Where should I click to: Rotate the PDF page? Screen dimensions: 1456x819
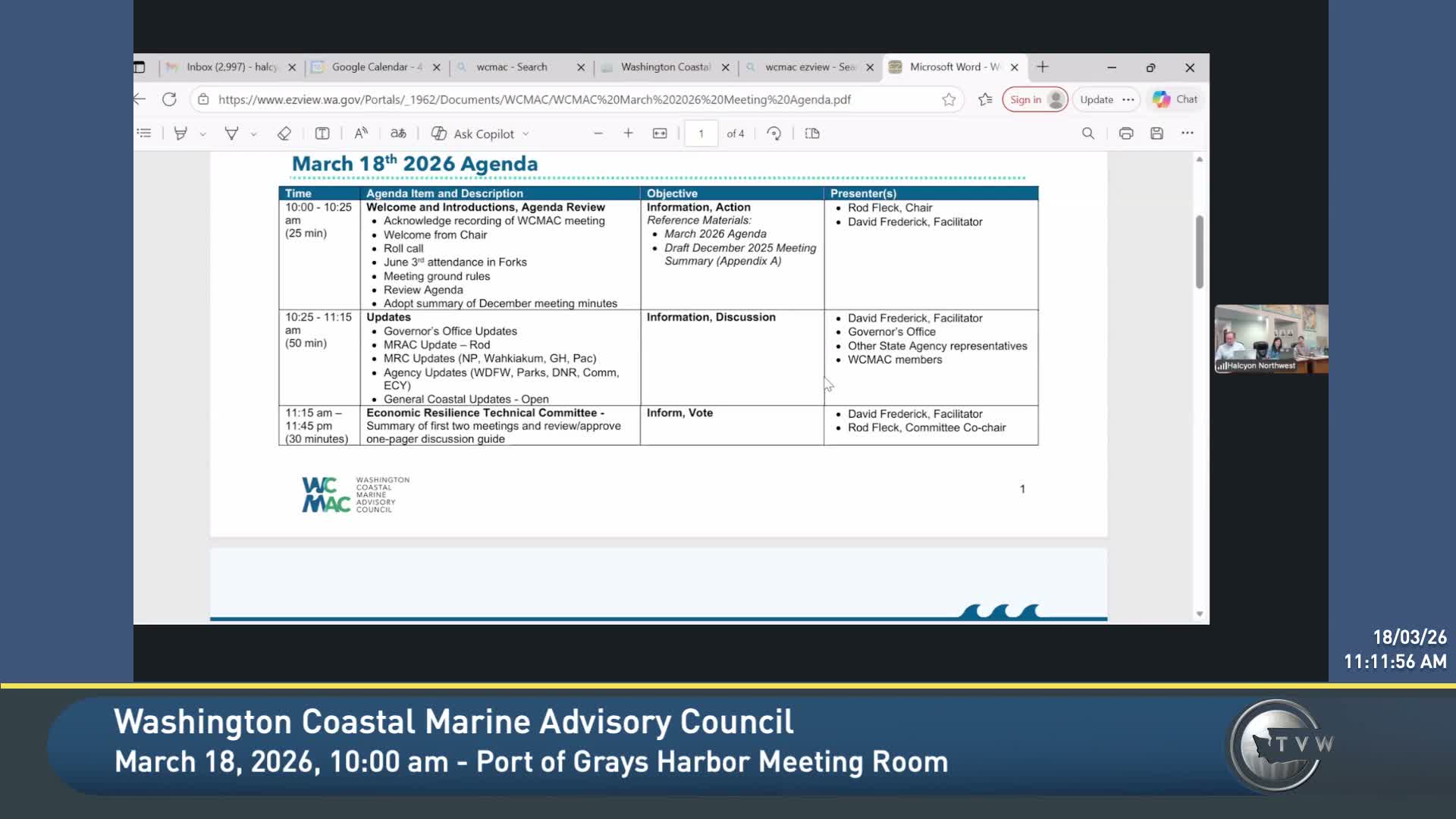coord(775,133)
